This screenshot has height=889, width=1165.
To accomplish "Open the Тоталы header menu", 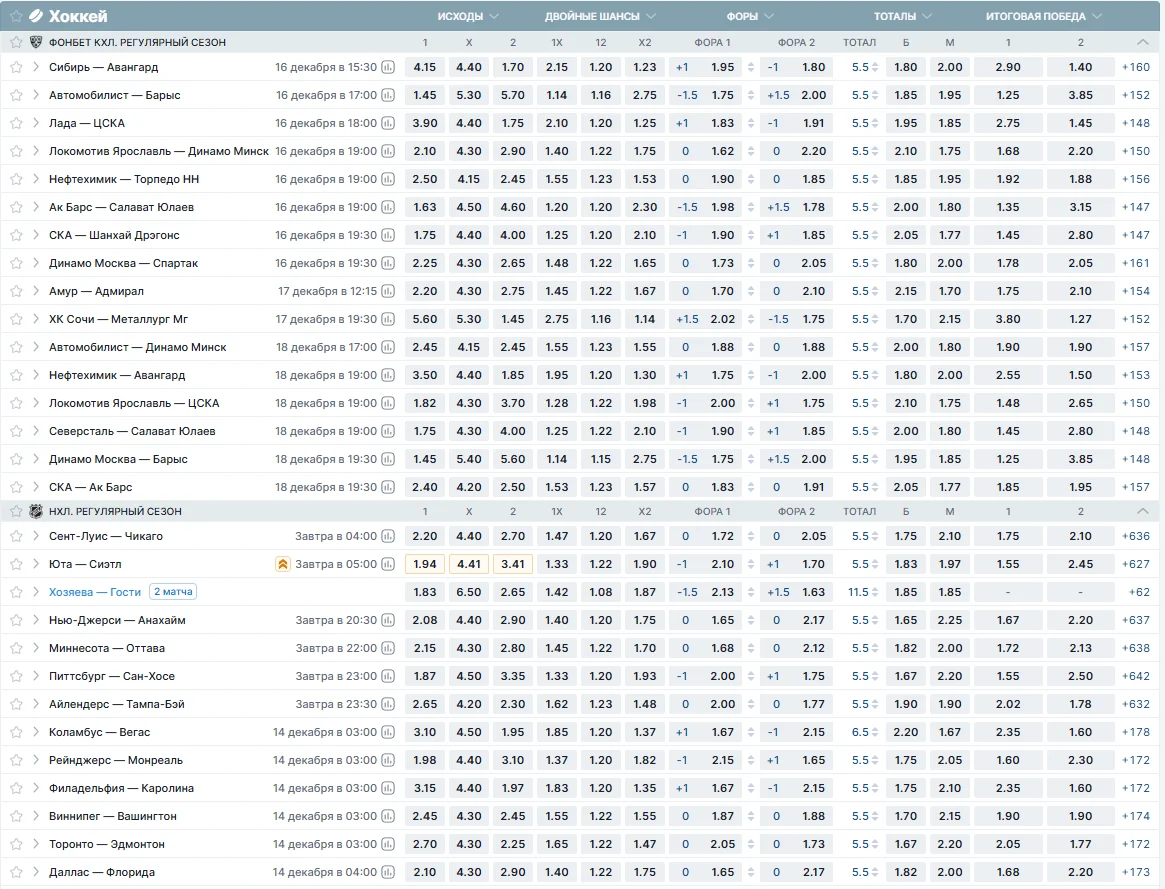I will pos(926,16).
